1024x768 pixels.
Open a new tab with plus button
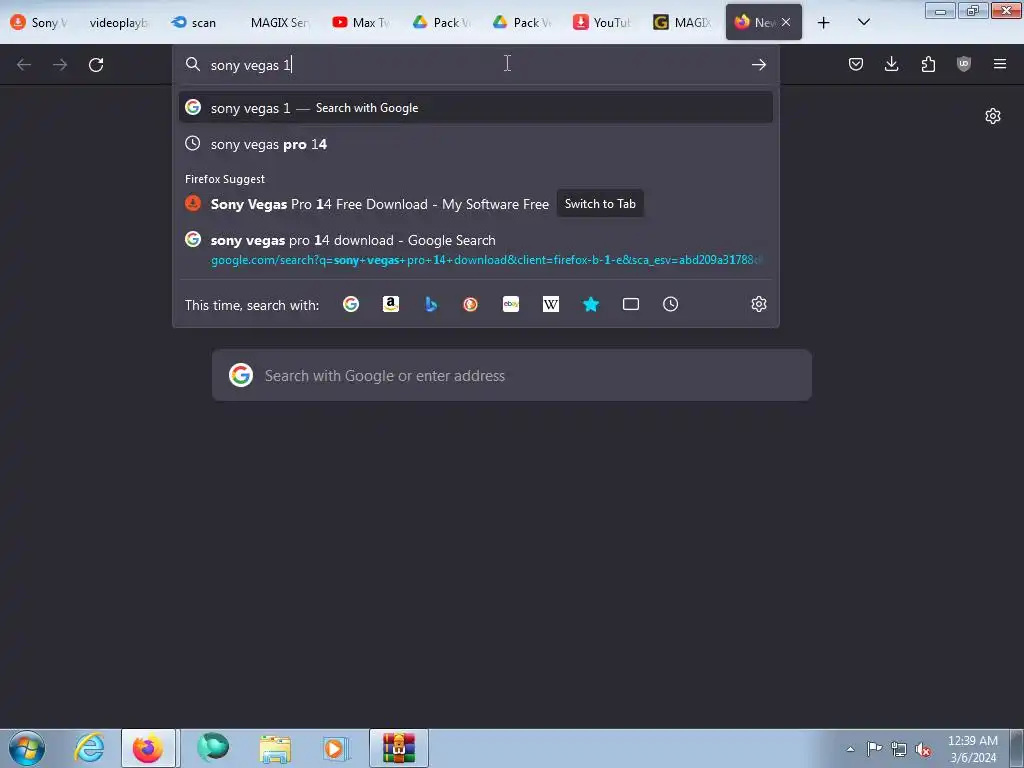click(824, 23)
